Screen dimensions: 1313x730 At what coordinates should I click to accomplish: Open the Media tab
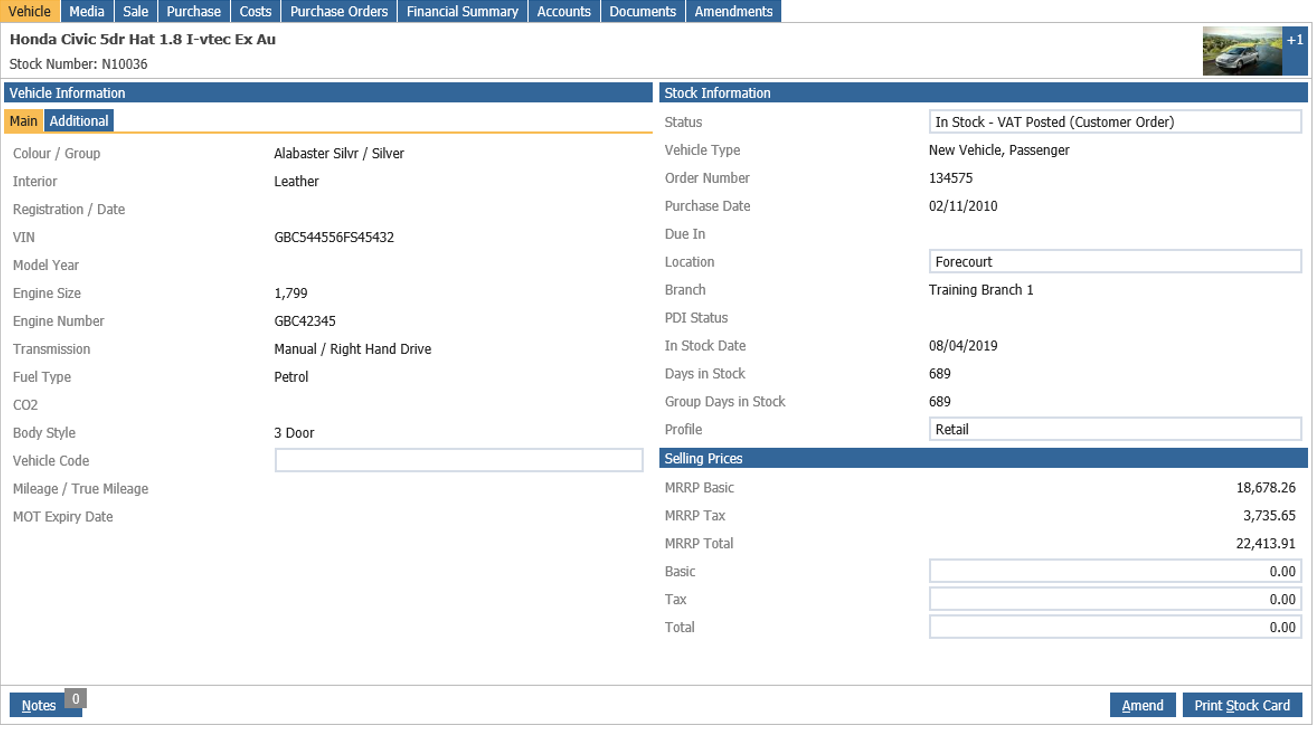point(87,11)
